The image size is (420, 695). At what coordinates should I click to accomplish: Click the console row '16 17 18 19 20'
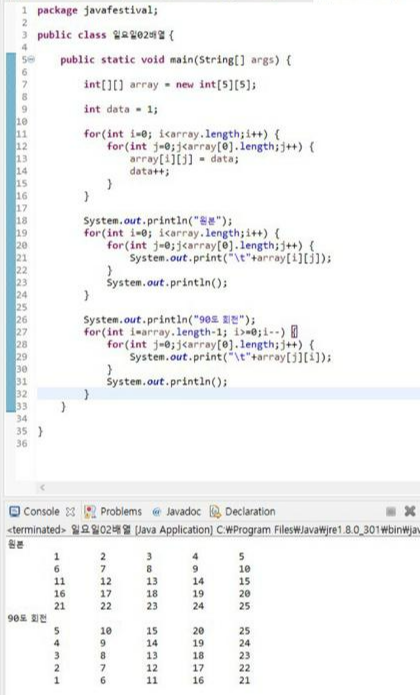(x=152, y=593)
